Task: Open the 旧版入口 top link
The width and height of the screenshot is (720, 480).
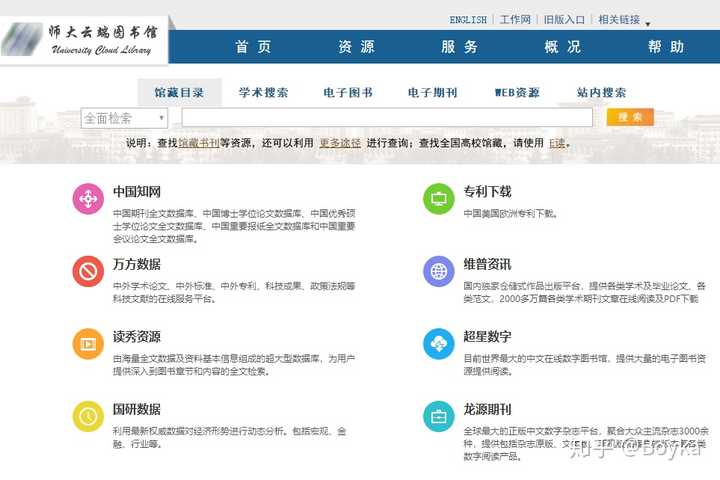Action: click(564, 20)
